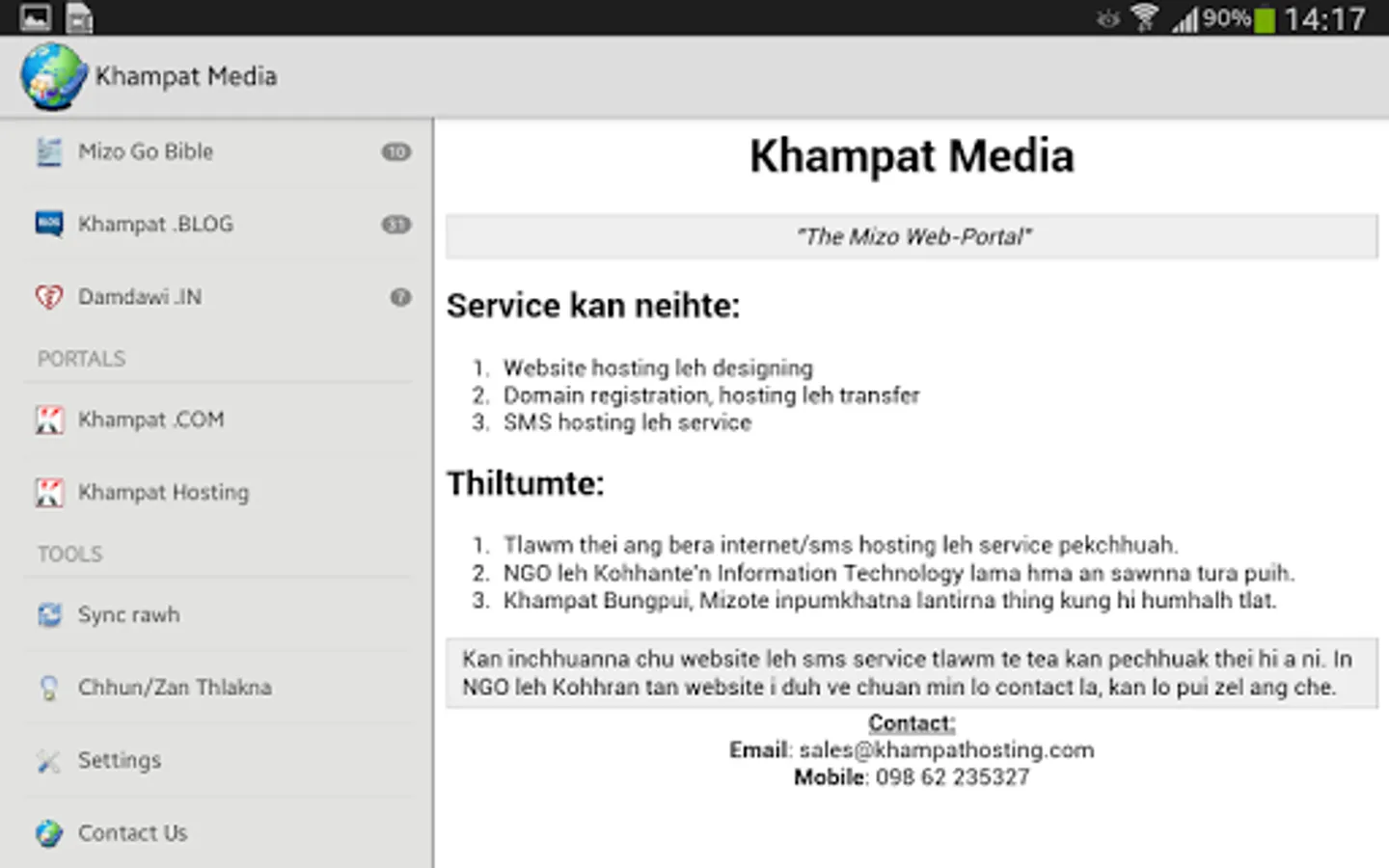
Task: Tap the "Tlawm thei ang bera" list item
Action: point(840,546)
